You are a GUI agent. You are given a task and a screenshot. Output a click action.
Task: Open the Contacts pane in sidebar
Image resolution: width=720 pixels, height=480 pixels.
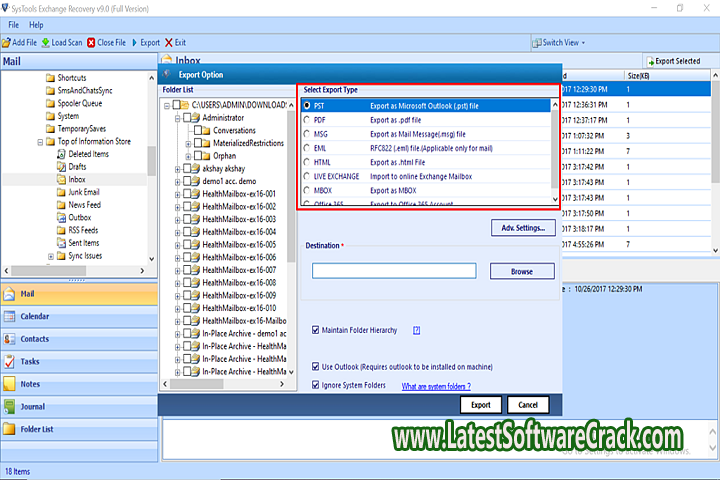click(x=35, y=339)
